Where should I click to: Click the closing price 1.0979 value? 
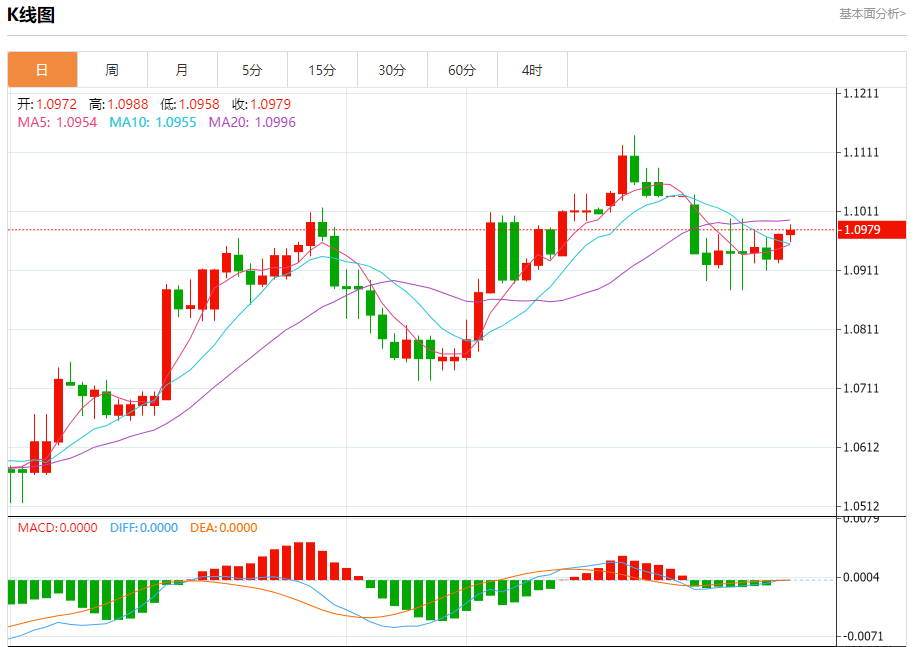coord(271,104)
